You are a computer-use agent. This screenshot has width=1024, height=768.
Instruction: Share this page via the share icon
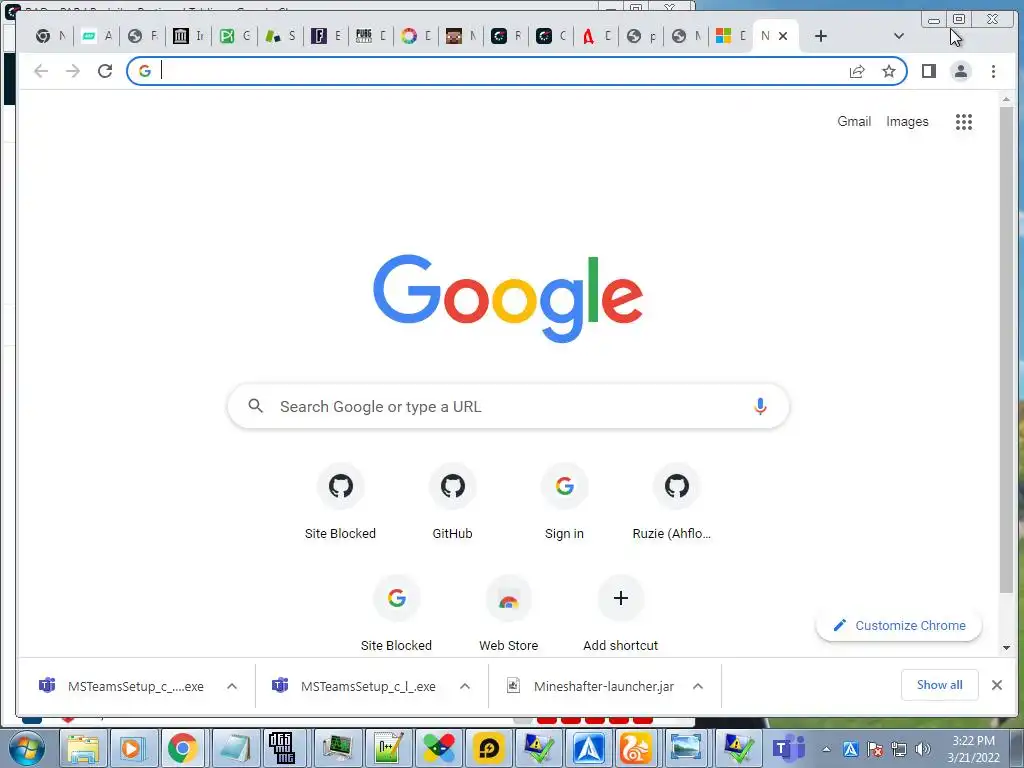coord(857,71)
